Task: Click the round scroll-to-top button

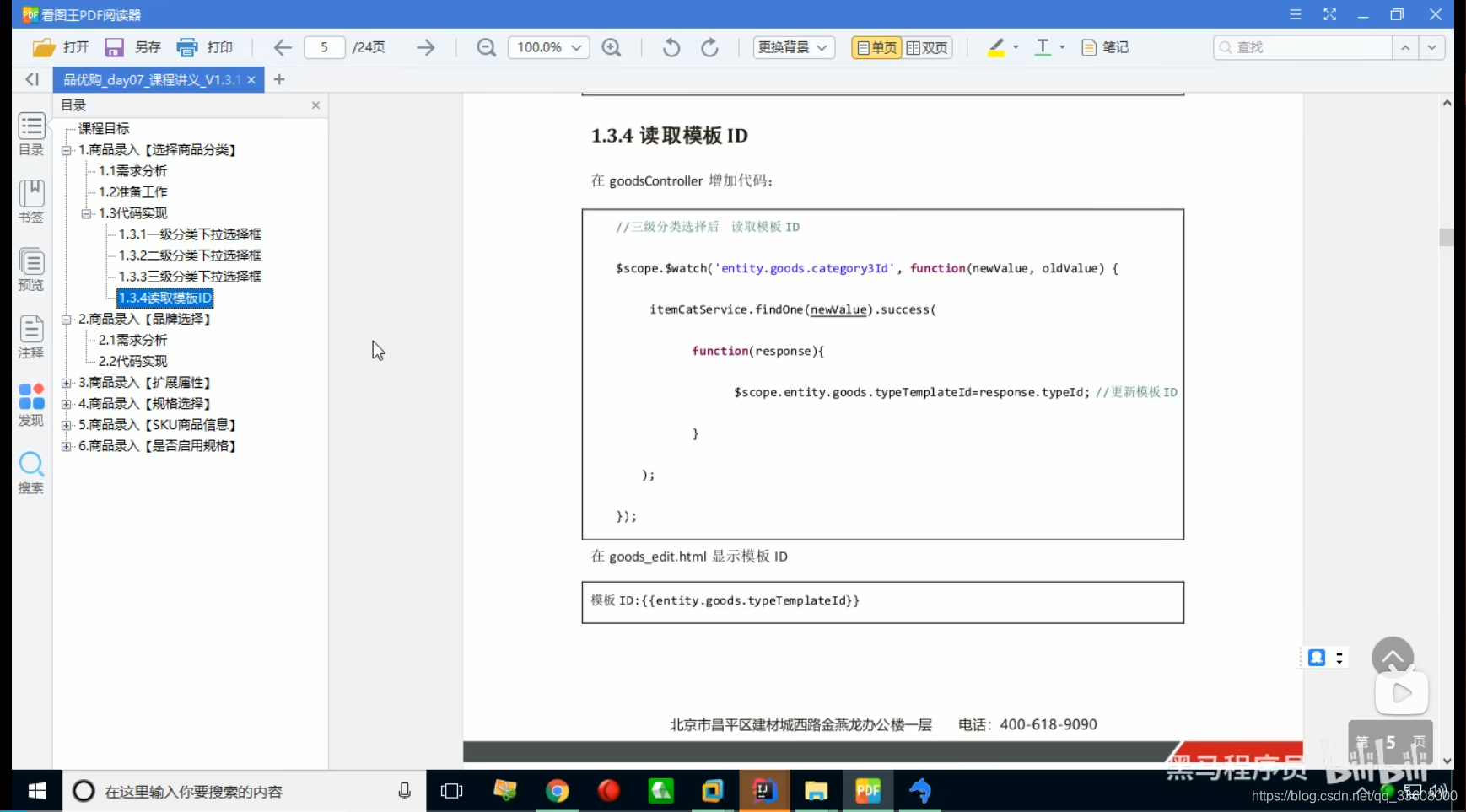Action: 1393,658
